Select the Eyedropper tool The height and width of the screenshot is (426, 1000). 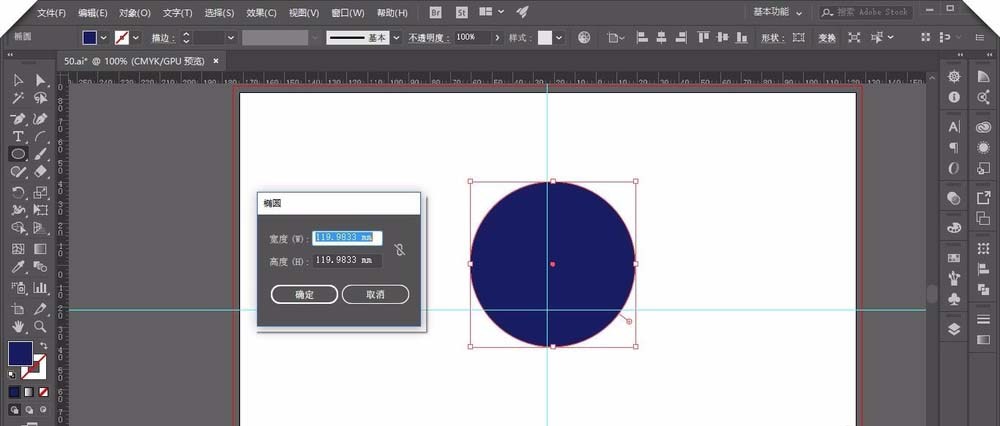[x=18, y=267]
